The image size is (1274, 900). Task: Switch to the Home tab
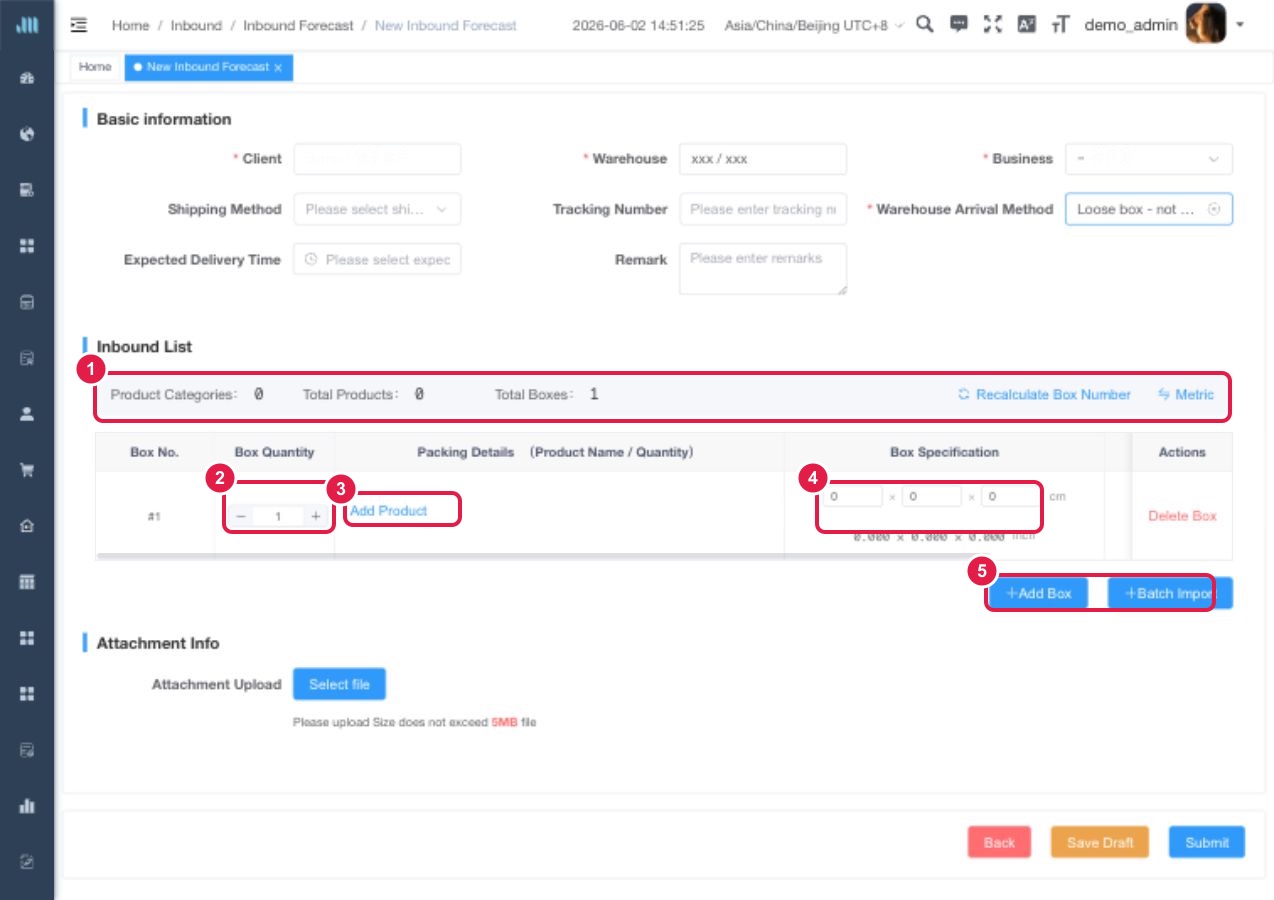point(95,67)
